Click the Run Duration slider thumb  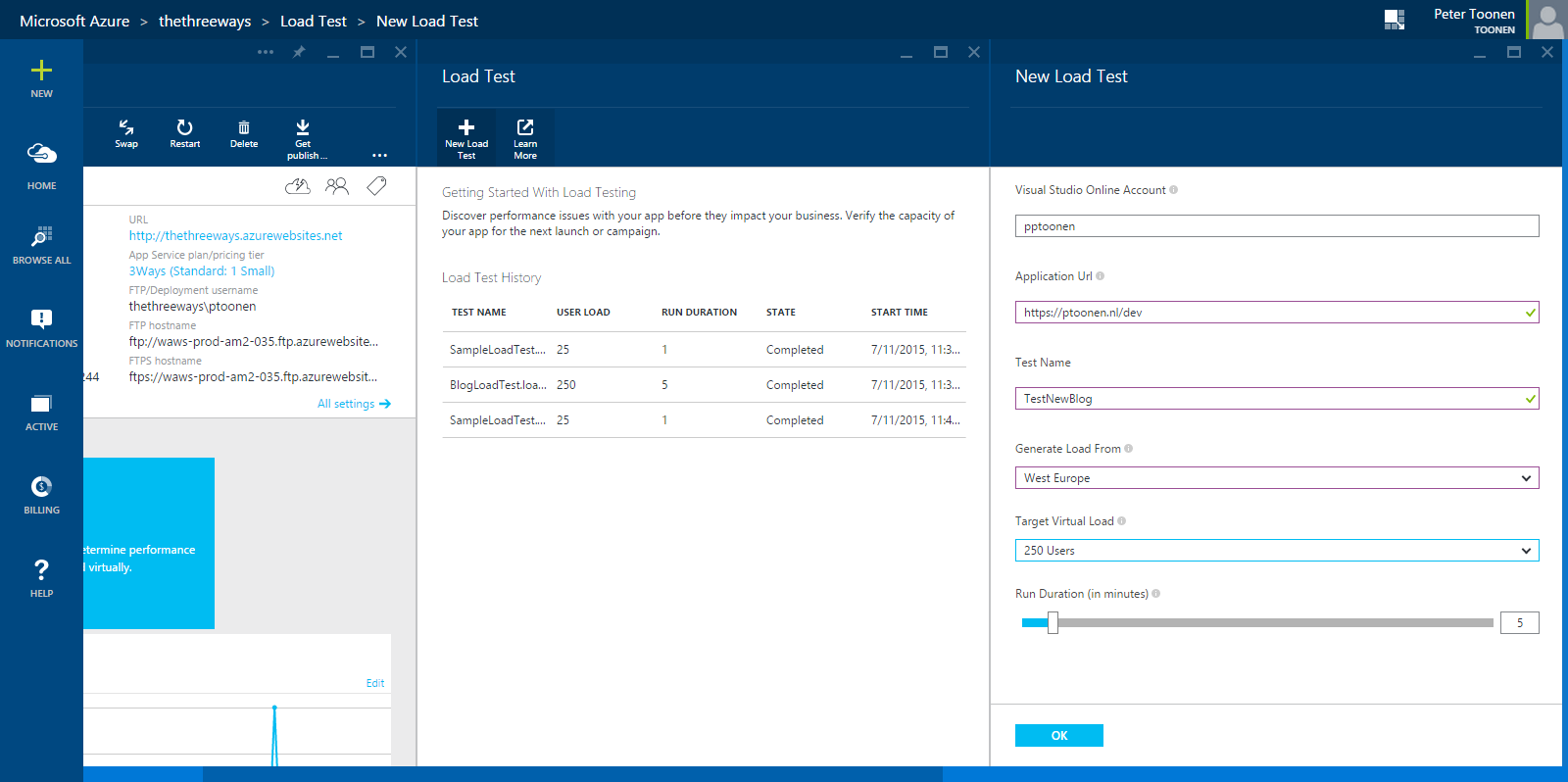pos(1053,622)
